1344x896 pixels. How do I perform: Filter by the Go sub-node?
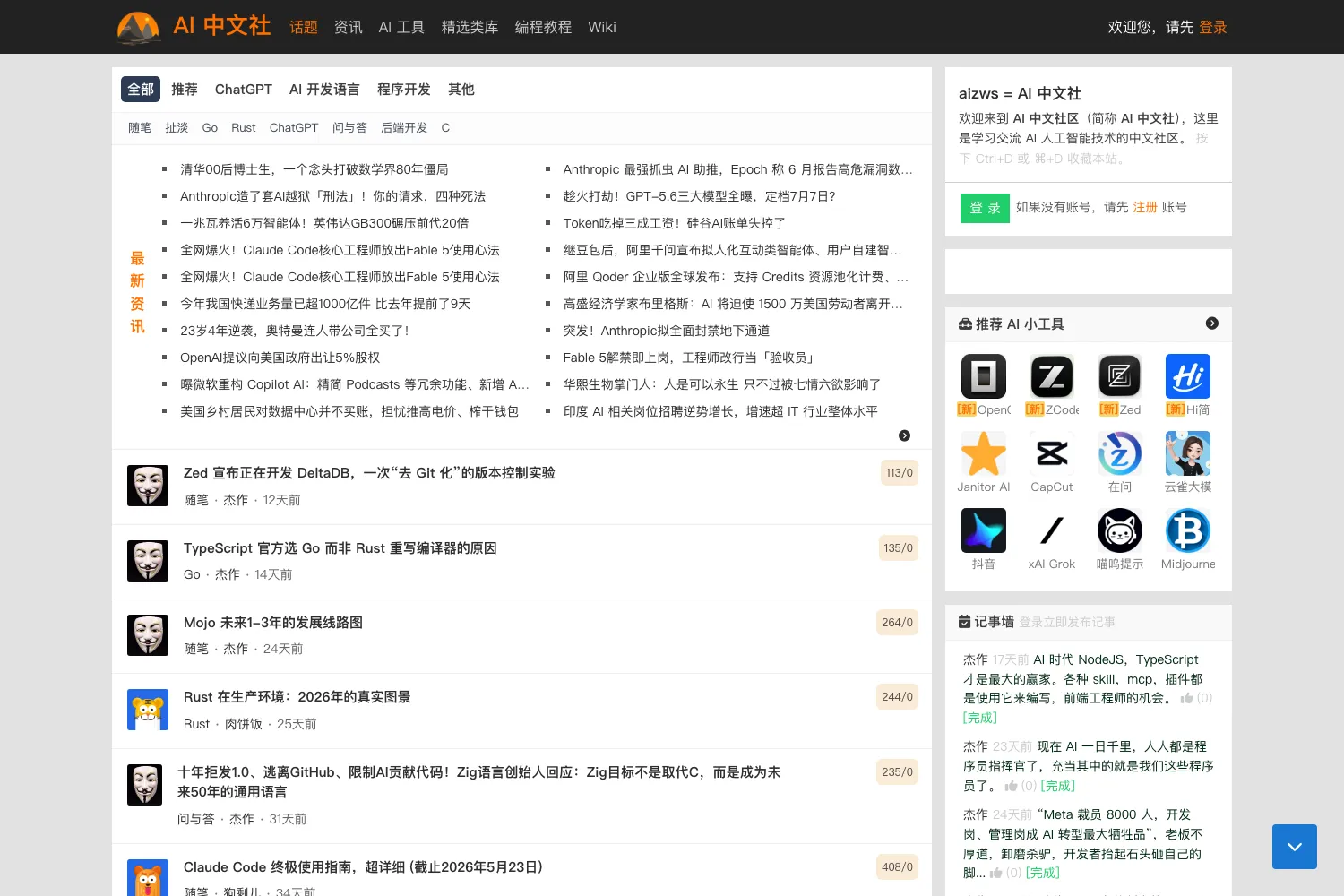click(210, 128)
